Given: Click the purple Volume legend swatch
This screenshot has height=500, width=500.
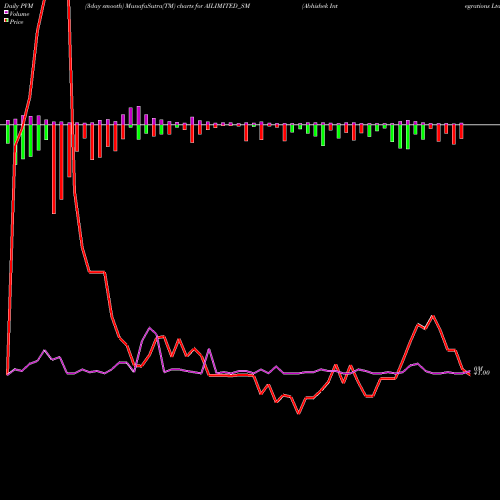Looking at the screenshot, I should click(6, 13).
